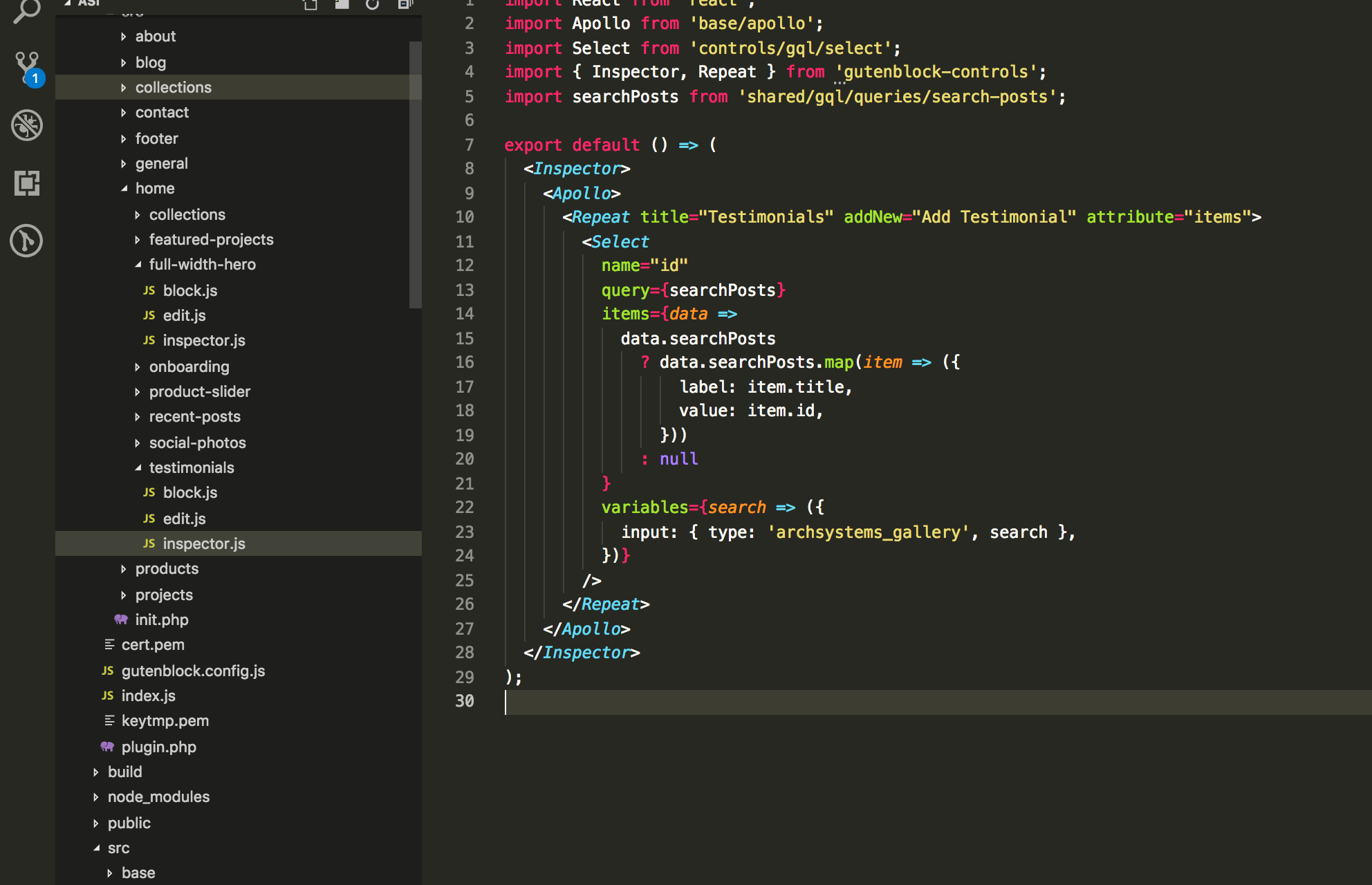Select edit.js under testimonials
1372x885 pixels.
tap(183, 519)
